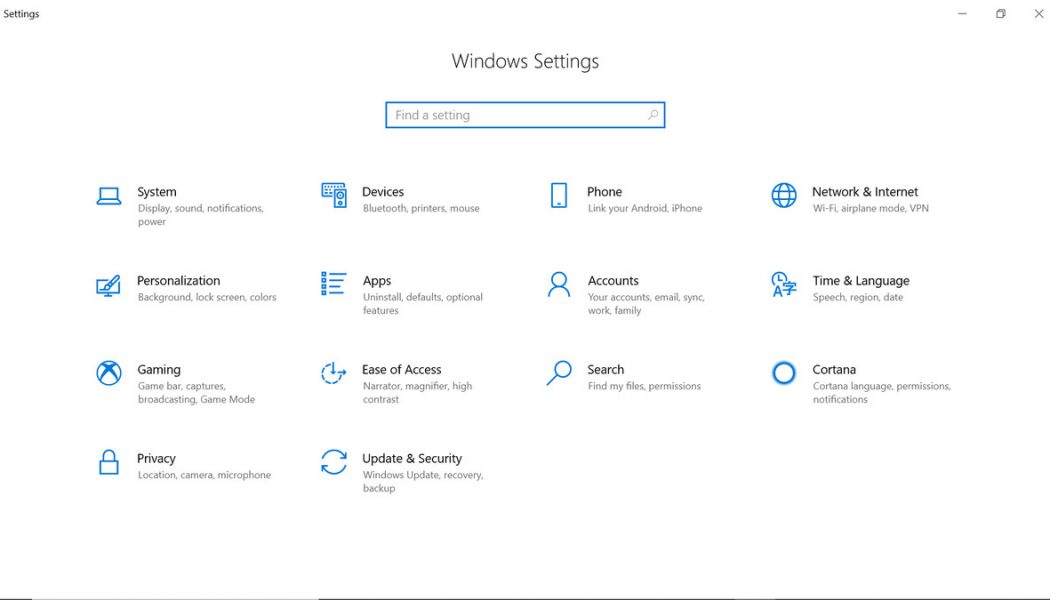Click the Network & Internet globe icon

[x=783, y=196]
